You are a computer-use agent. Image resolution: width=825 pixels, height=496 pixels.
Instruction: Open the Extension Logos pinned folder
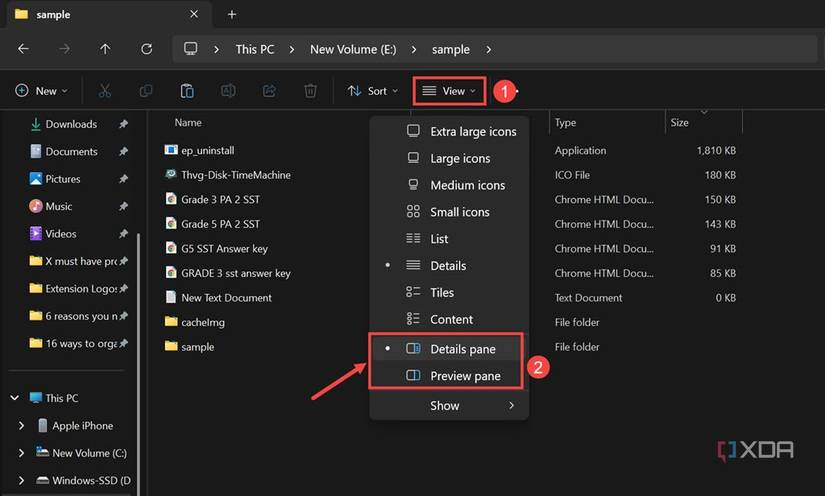click(x=81, y=288)
